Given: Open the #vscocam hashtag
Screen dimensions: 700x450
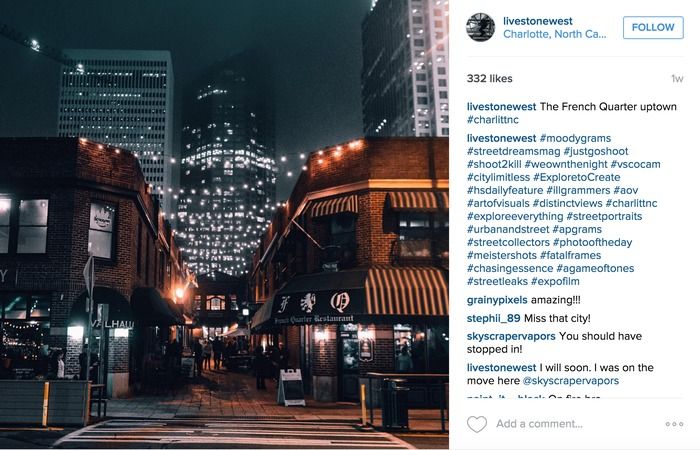Looking at the screenshot, I should (635, 164).
